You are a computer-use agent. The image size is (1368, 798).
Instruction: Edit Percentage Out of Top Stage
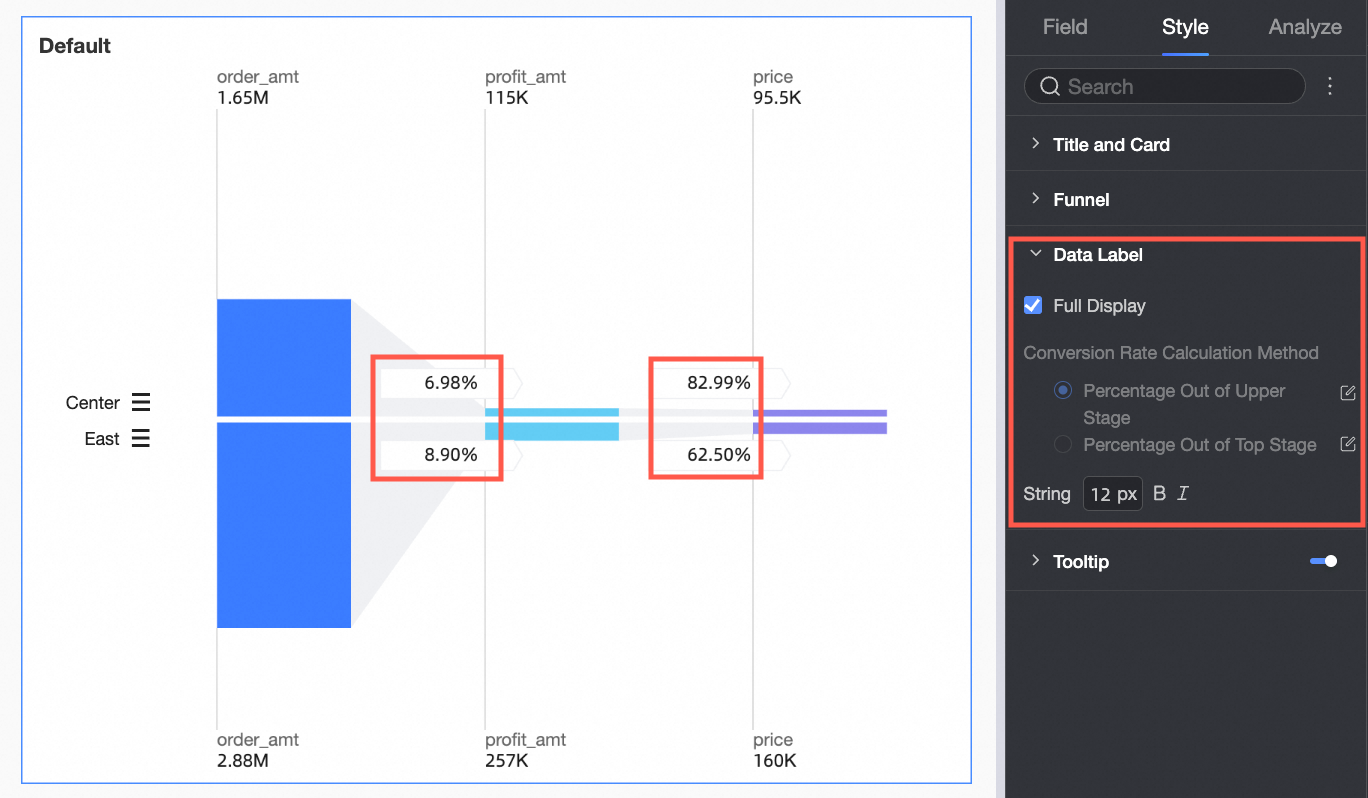click(1347, 445)
